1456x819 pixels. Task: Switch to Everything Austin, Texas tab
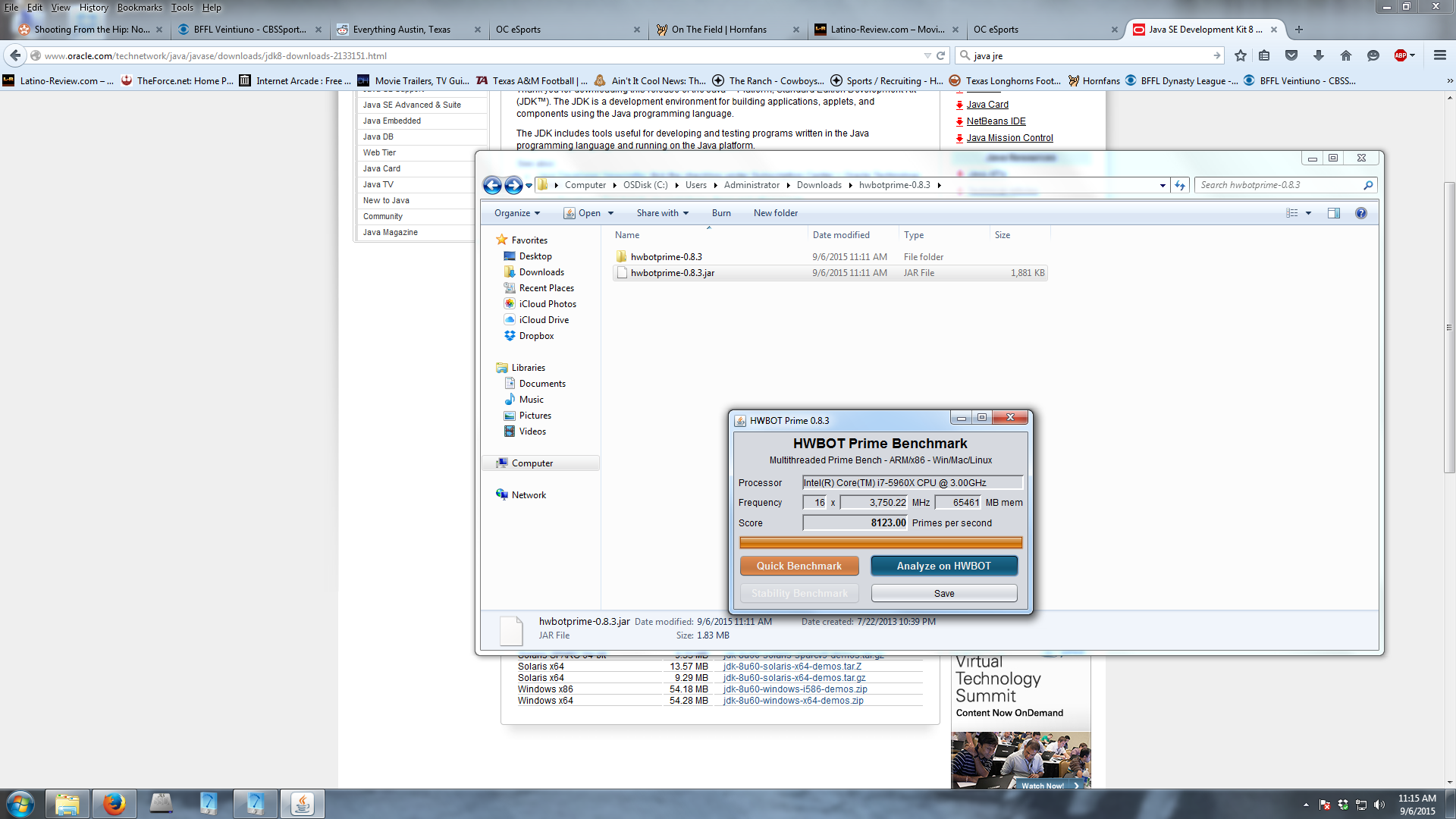tap(408, 30)
